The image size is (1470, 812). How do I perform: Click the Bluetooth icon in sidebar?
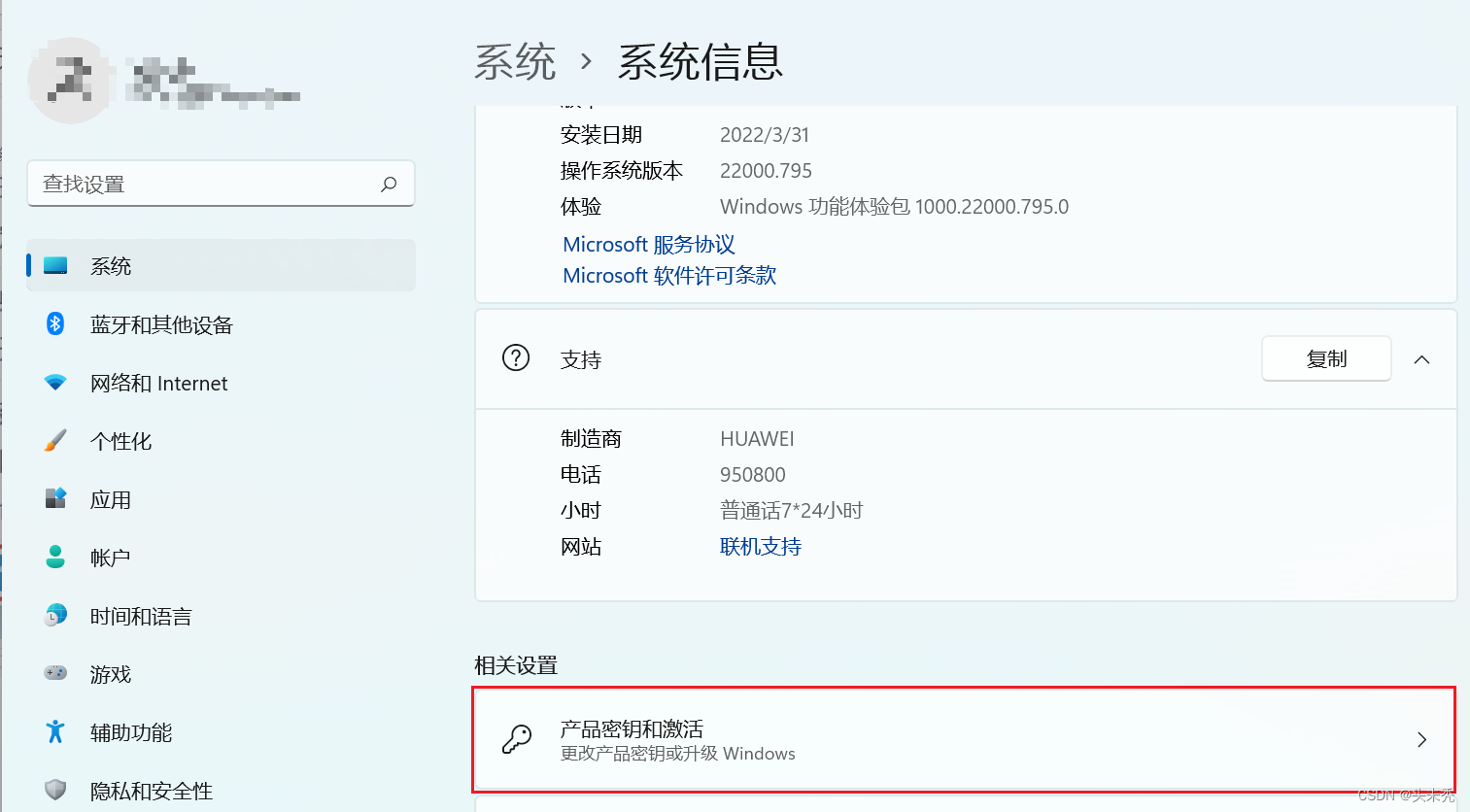click(55, 323)
